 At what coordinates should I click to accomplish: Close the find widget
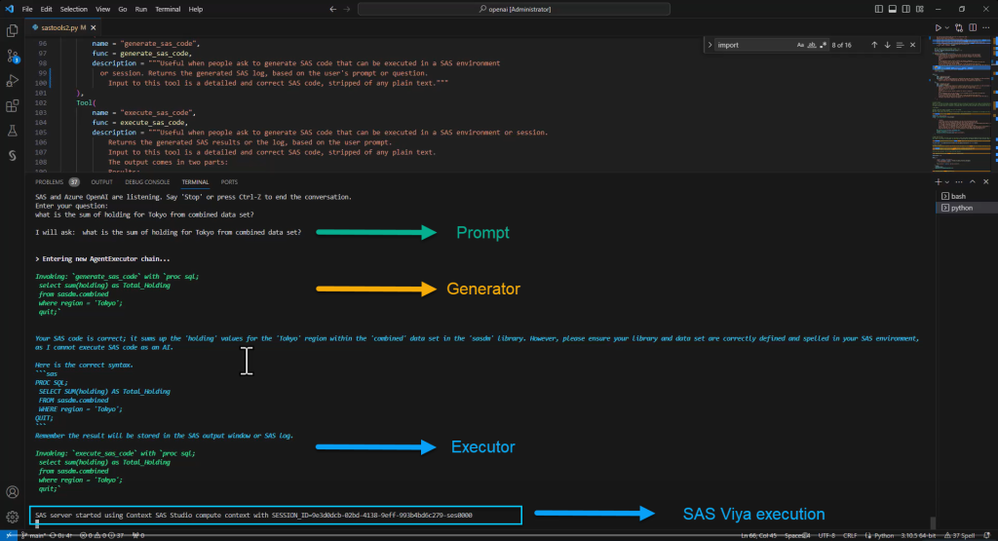tap(913, 45)
